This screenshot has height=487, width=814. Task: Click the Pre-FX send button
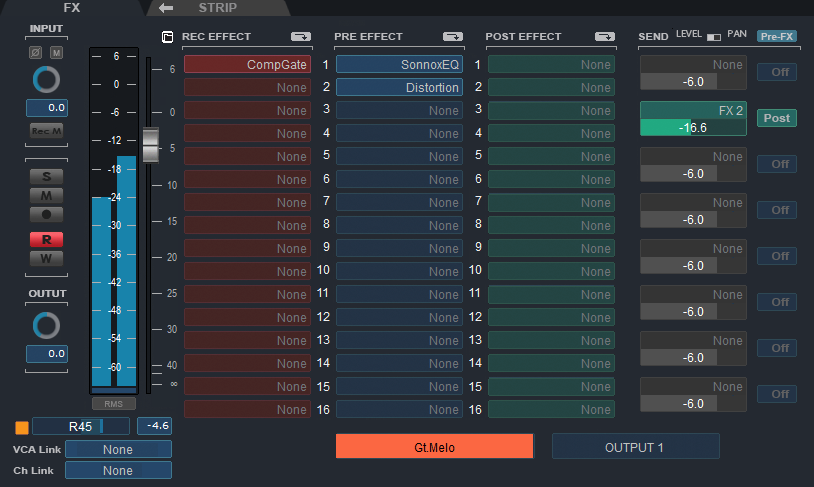coord(776,37)
